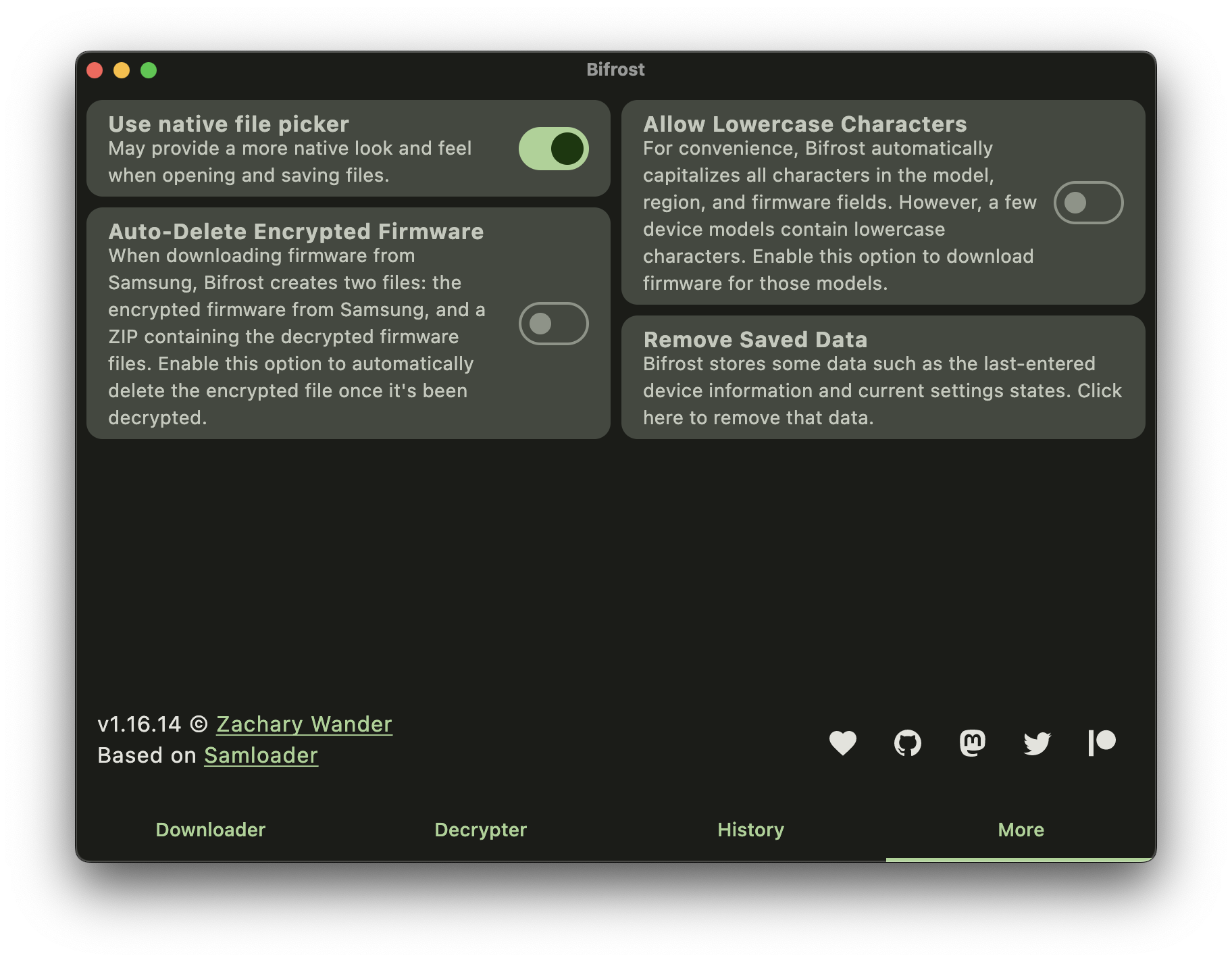This screenshot has height=962, width=1232.
Task: Enable Allow Lowercase Characters switch
Action: click(1088, 203)
